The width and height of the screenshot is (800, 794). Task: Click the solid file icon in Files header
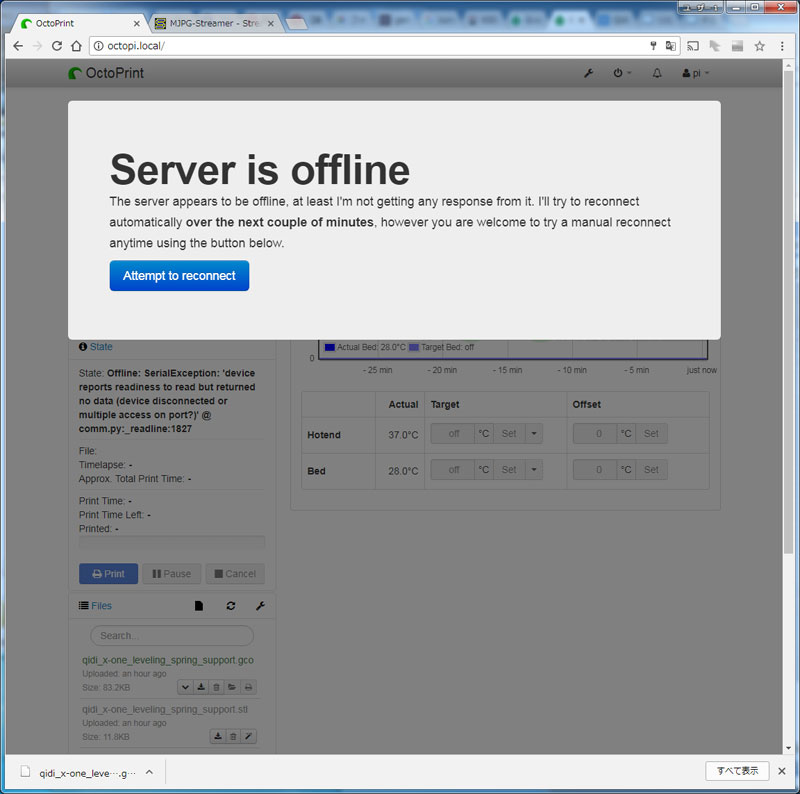[x=199, y=606]
